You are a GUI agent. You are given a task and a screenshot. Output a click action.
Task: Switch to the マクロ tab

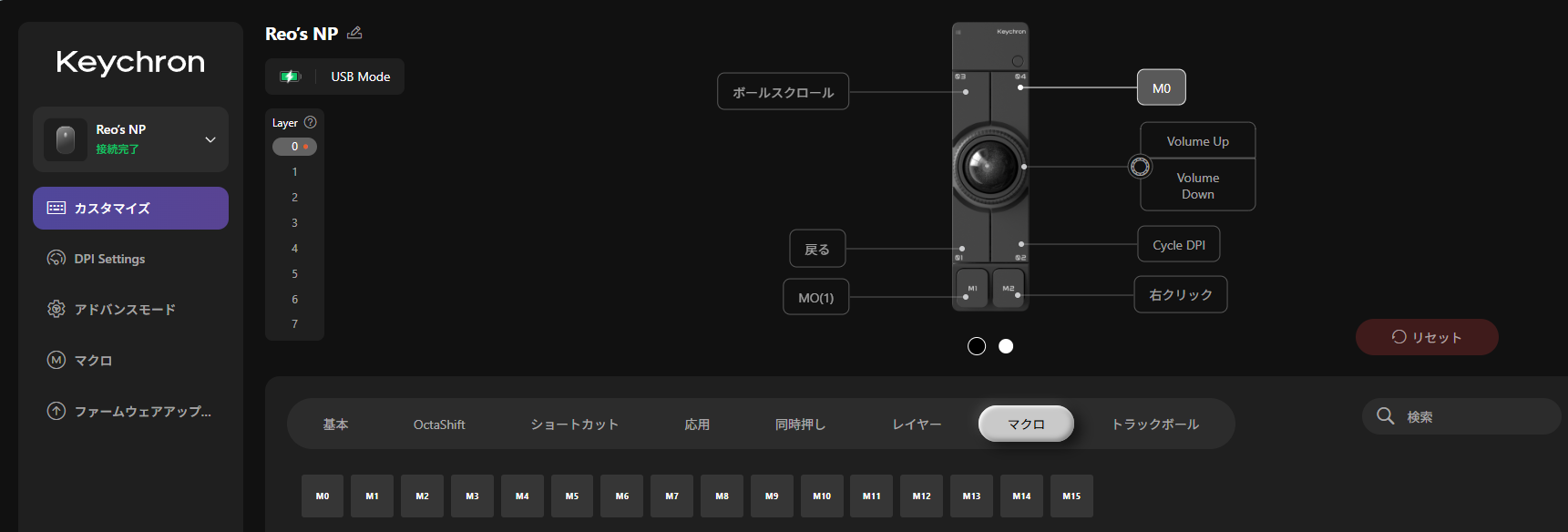tap(1026, 424)
